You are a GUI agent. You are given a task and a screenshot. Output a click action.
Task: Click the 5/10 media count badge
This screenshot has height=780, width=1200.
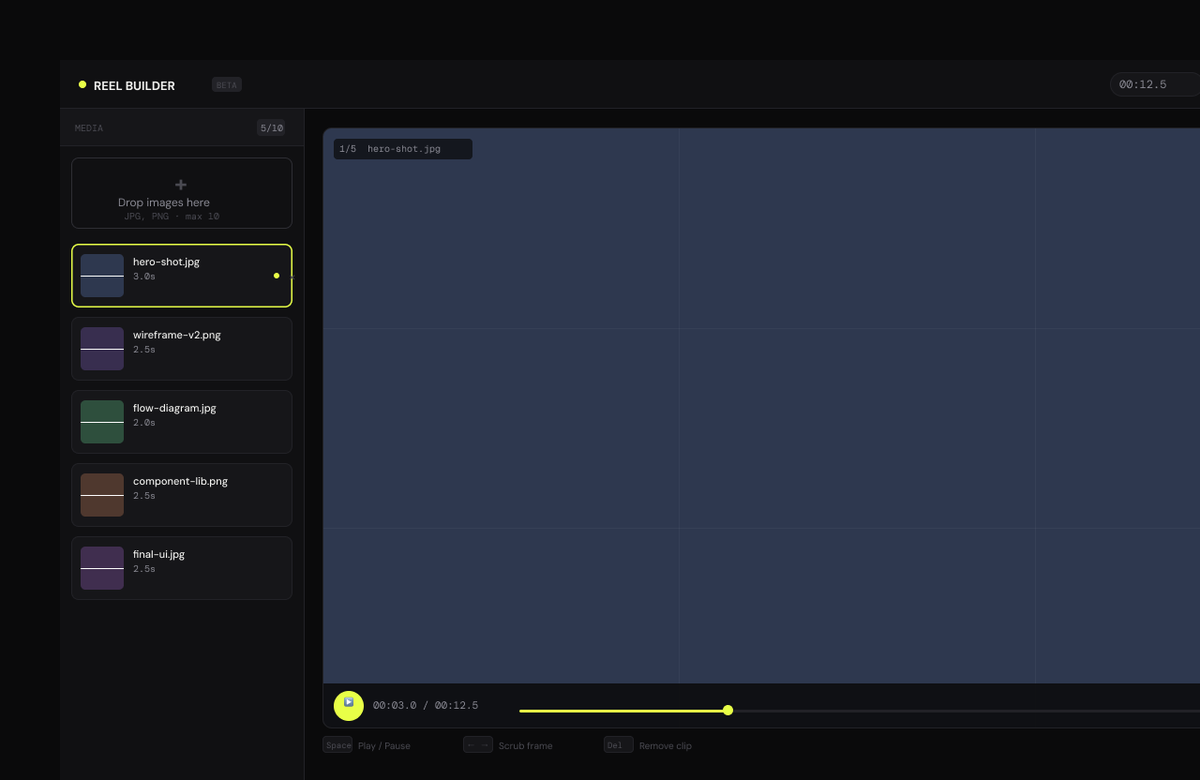(271, 128)
